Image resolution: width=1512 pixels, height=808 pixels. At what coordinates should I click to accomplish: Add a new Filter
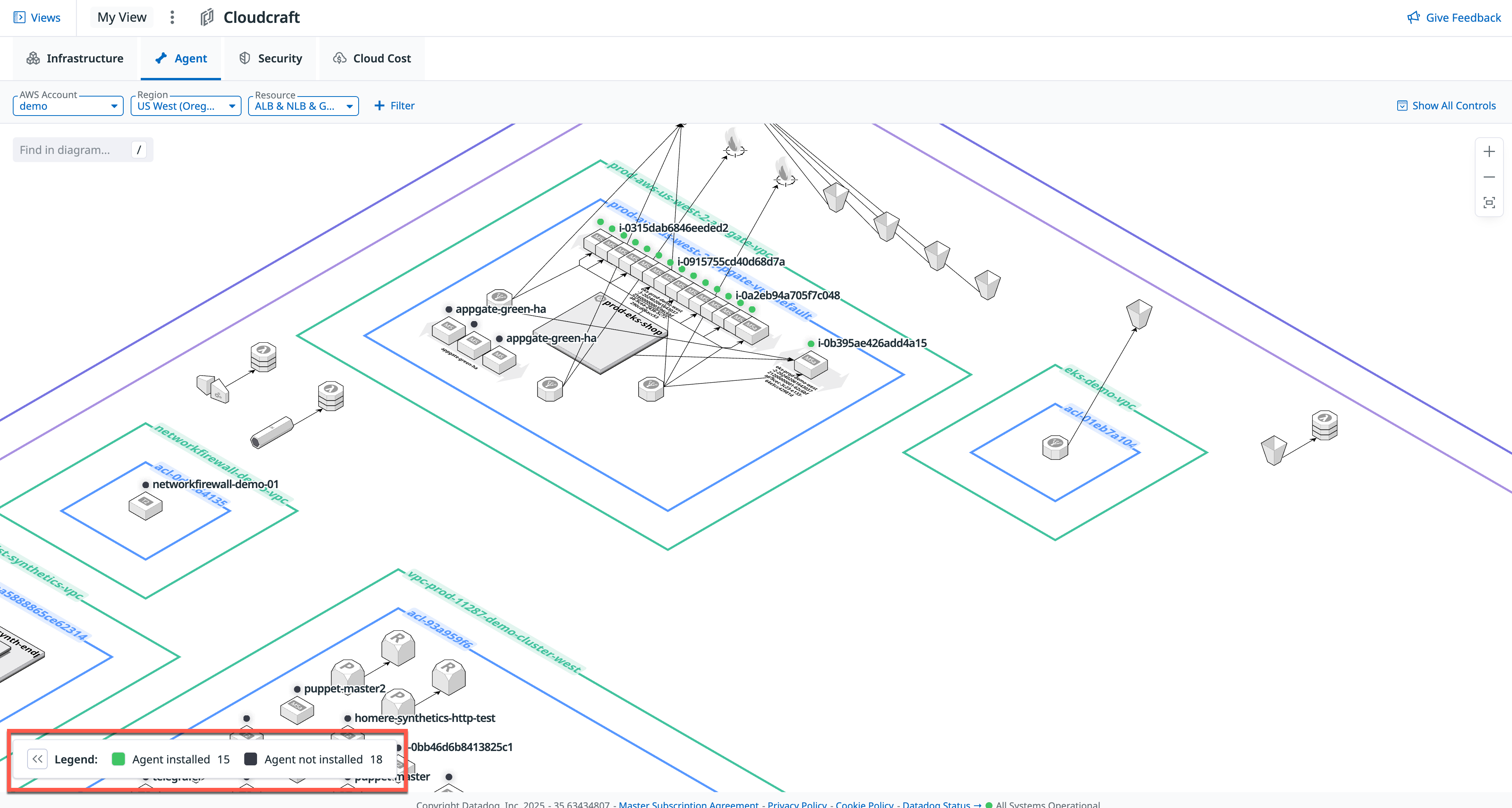[394, 105]
